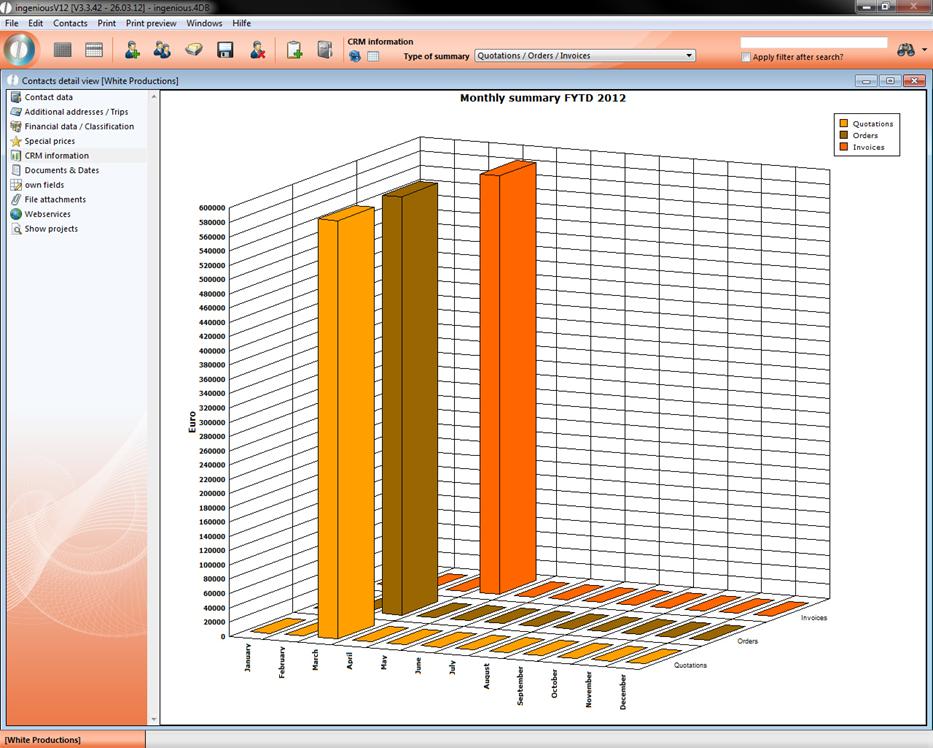Enable Apply filter after search checkbox
Viewport: 933px width, 748px height.
(x=747, y=57)
